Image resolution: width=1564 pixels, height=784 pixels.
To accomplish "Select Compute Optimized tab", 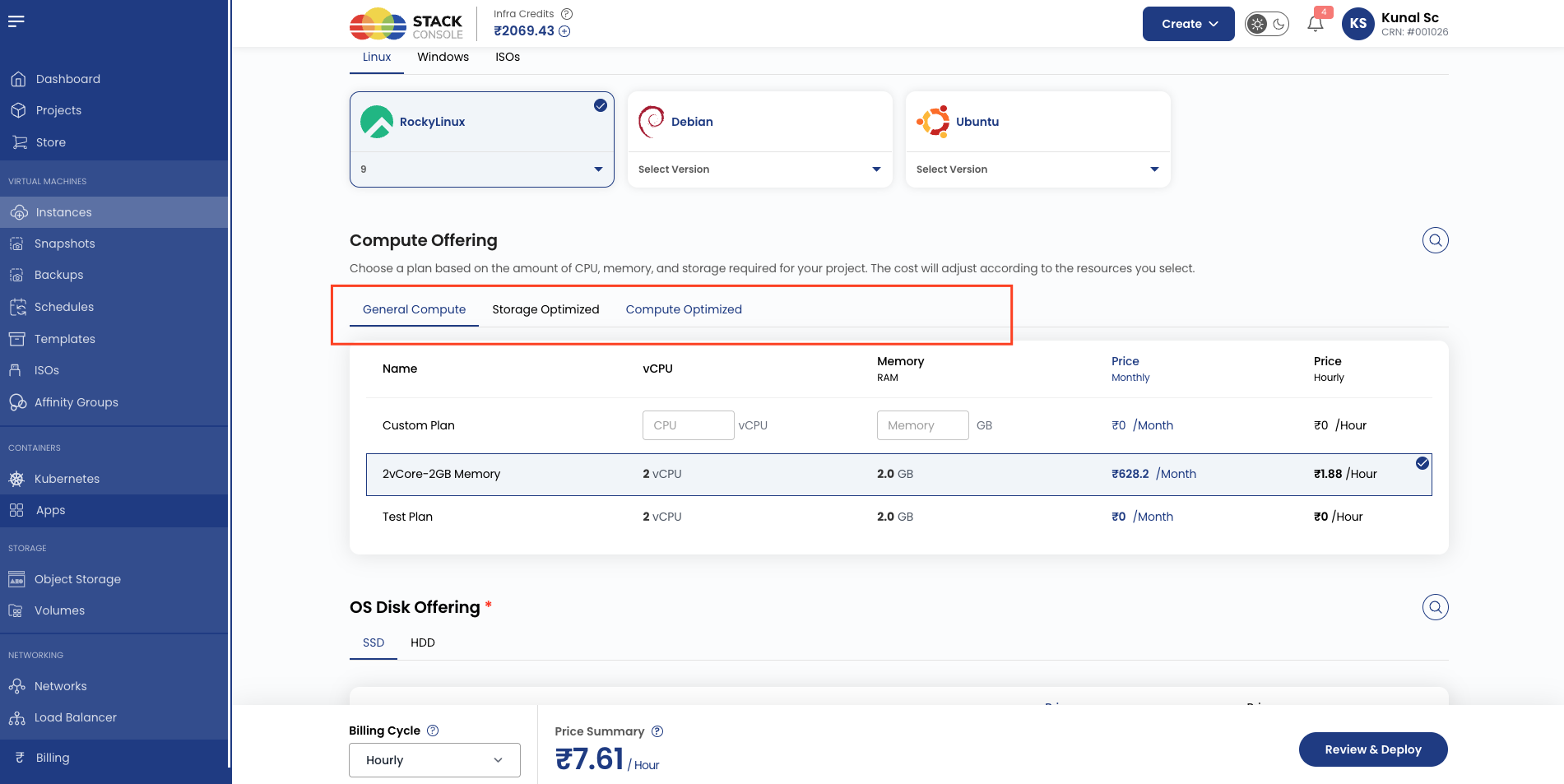I will coord(684,309).
